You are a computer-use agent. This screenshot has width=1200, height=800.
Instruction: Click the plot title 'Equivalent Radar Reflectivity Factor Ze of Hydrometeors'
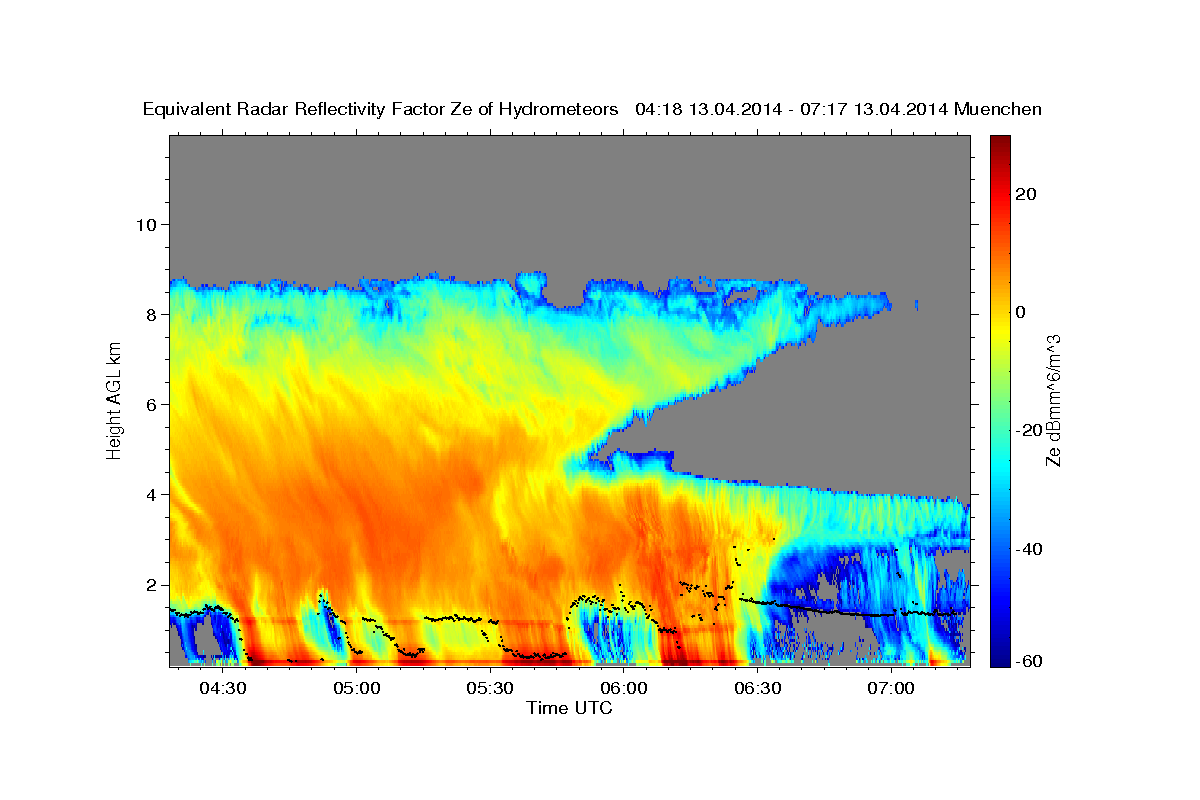pos(381,110)
